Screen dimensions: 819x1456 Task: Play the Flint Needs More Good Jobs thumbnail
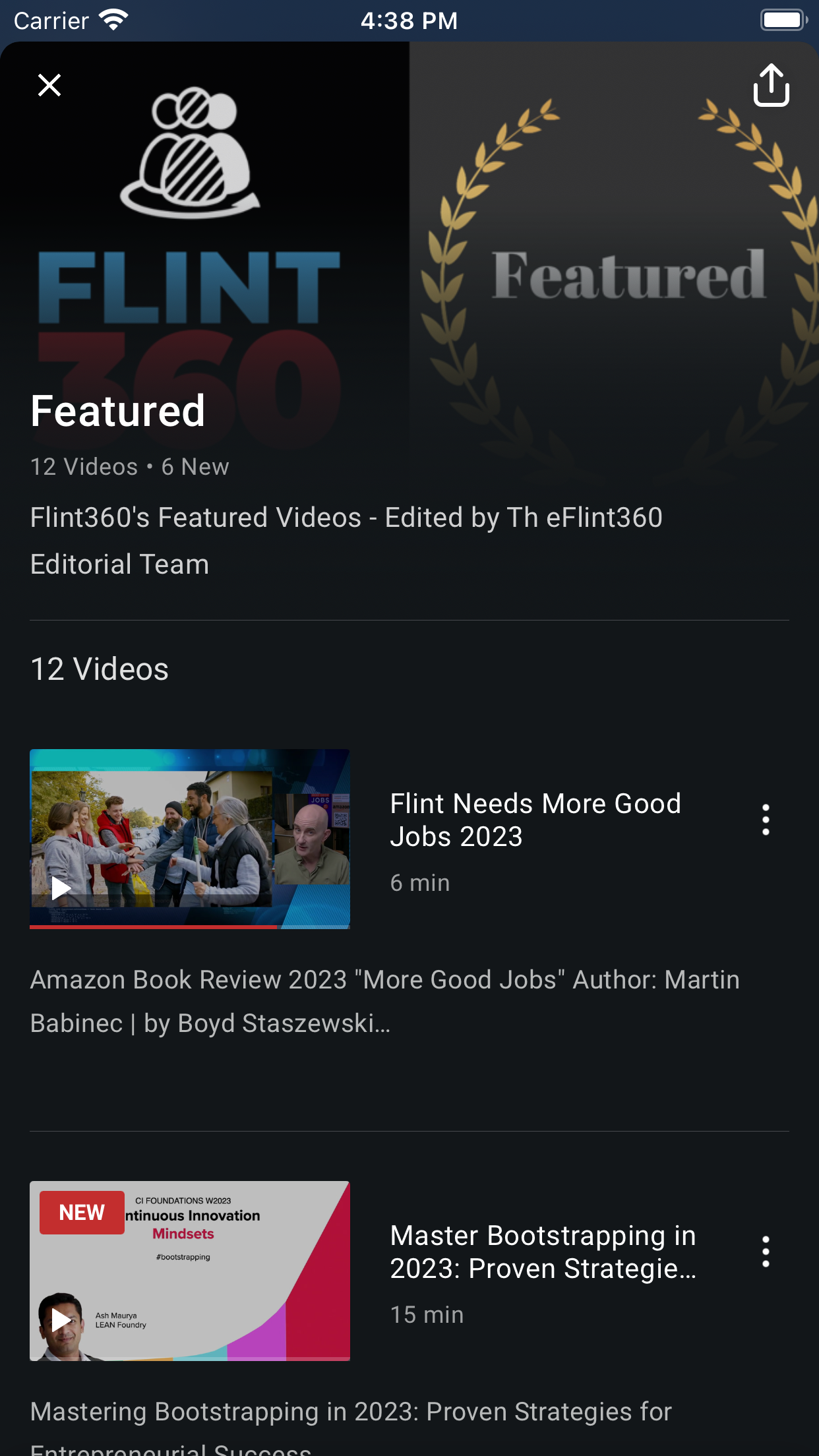(x=190, y=839)
